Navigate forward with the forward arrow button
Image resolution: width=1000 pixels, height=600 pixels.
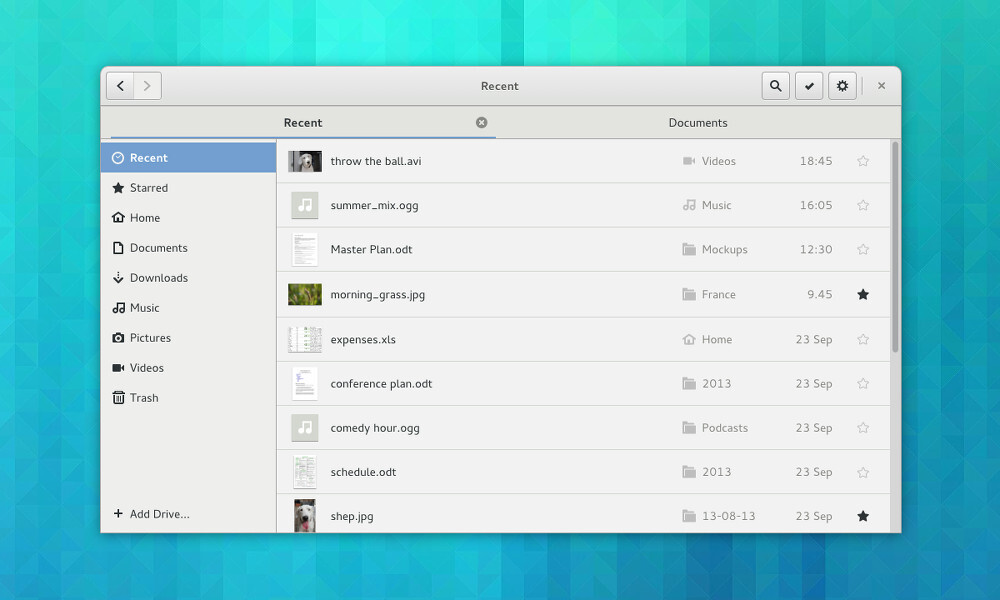click(147, 86)
